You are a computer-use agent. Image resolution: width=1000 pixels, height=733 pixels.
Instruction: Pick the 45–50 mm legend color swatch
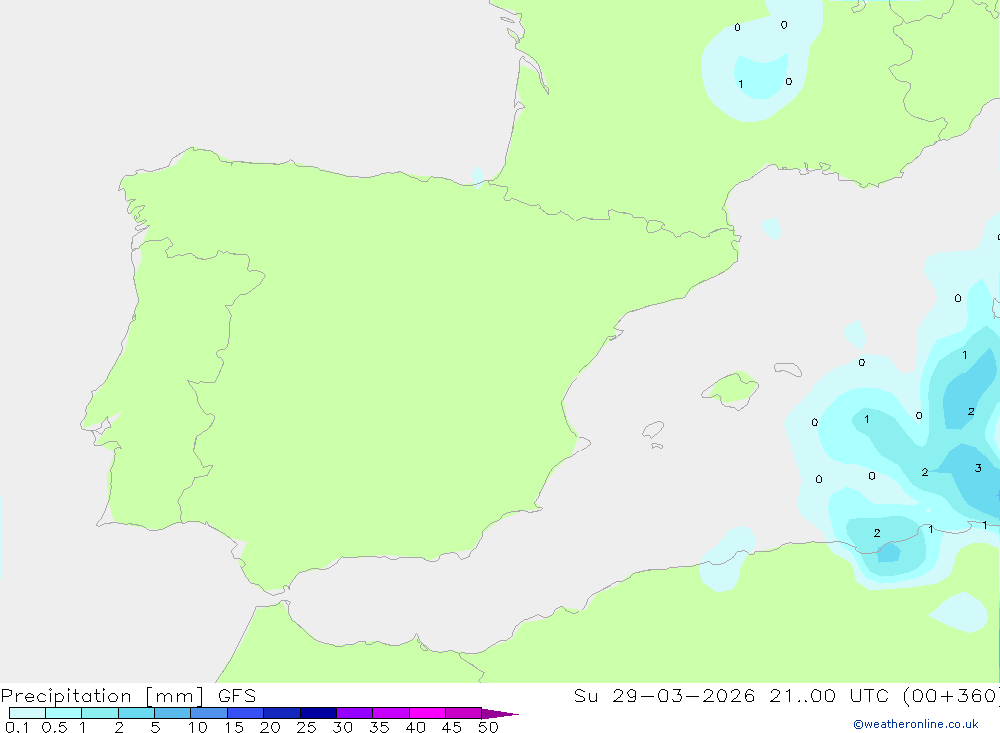463,713
